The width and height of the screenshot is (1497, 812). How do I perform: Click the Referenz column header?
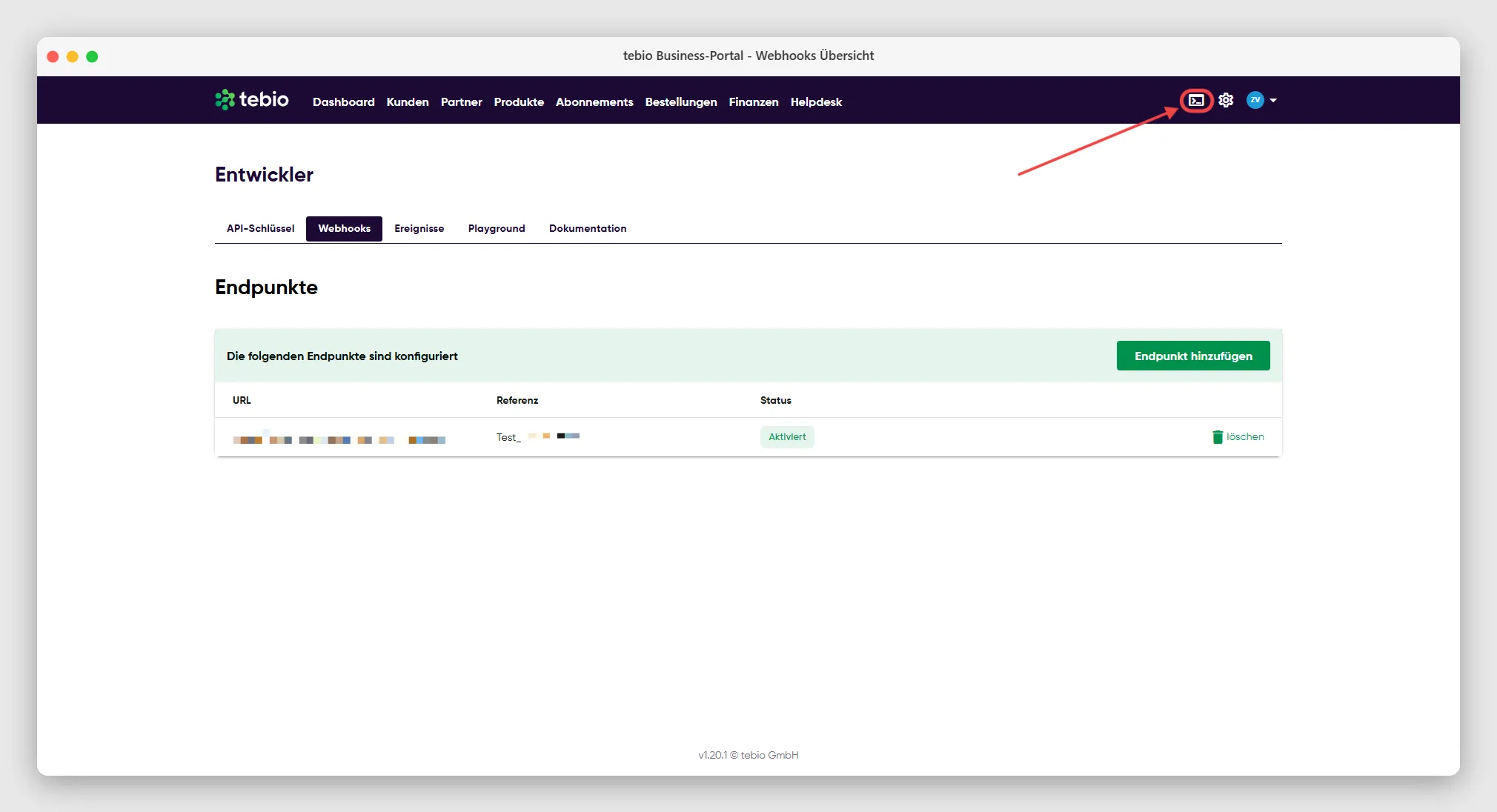point(517,400)
